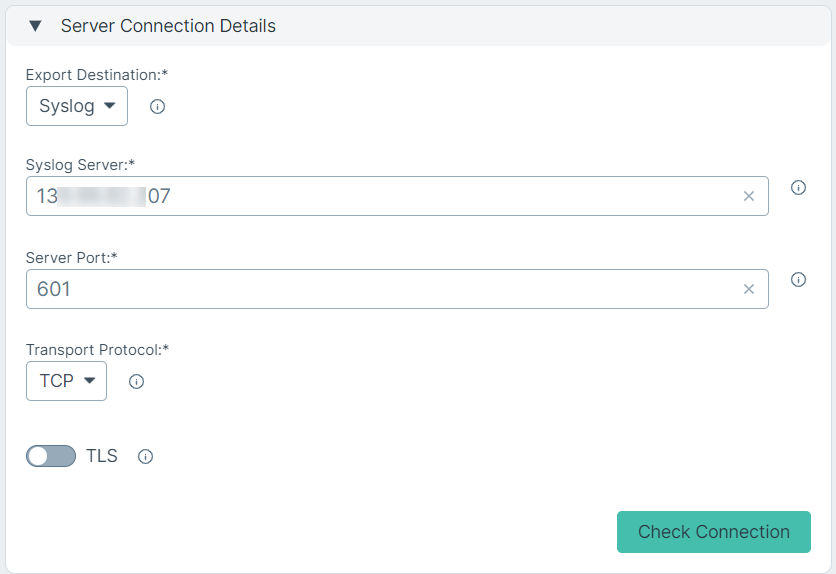The image size is (836, 574).
Task: Clear the Syslog Server field with X
Action: coord(749,196)
